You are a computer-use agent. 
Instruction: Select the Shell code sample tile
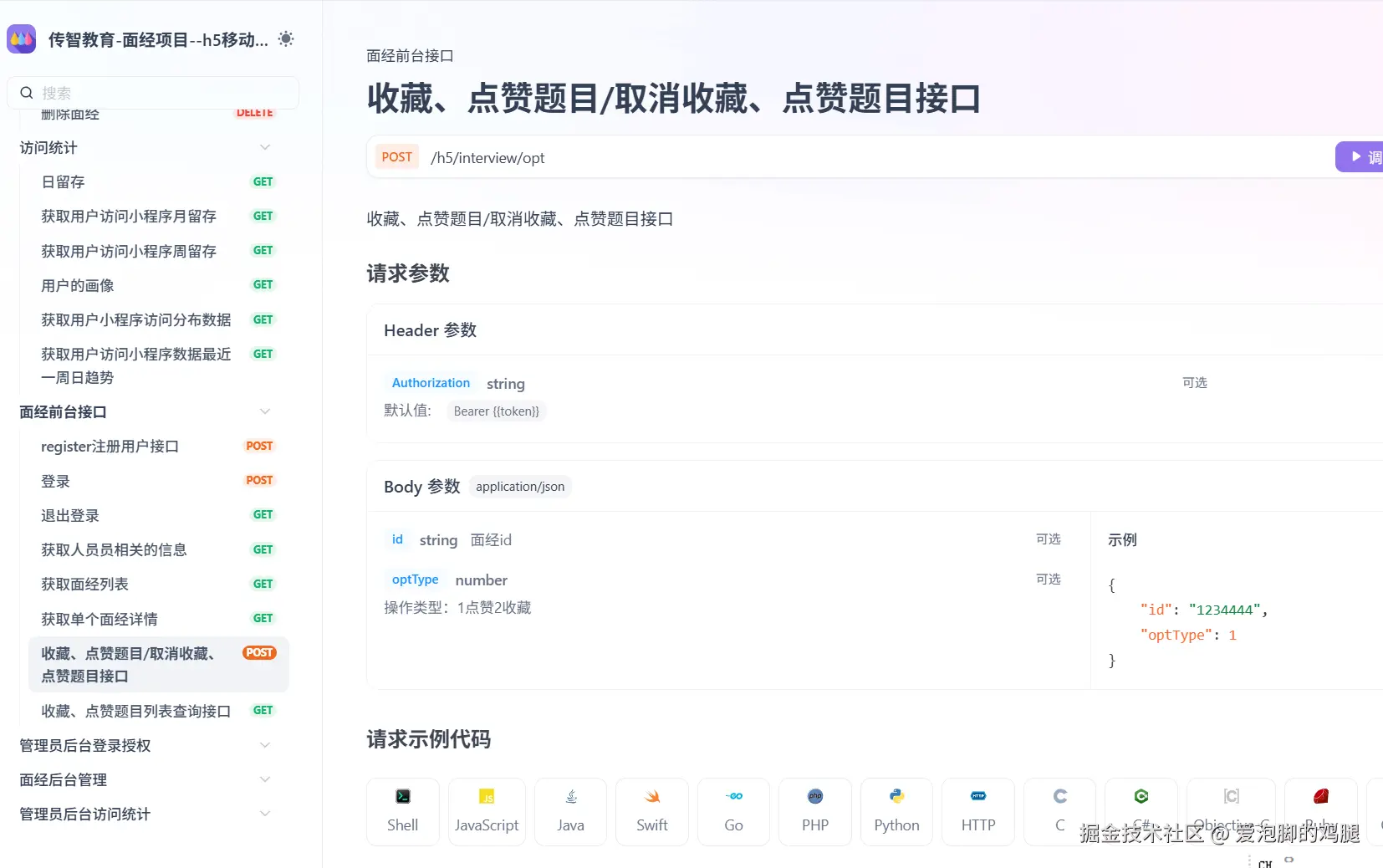[403, 812]
